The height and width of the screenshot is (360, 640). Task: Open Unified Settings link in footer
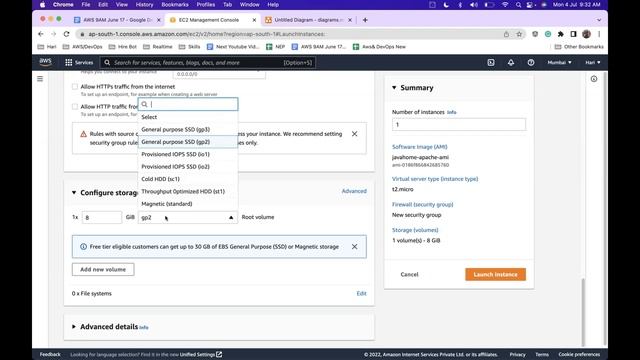[201, 354]
